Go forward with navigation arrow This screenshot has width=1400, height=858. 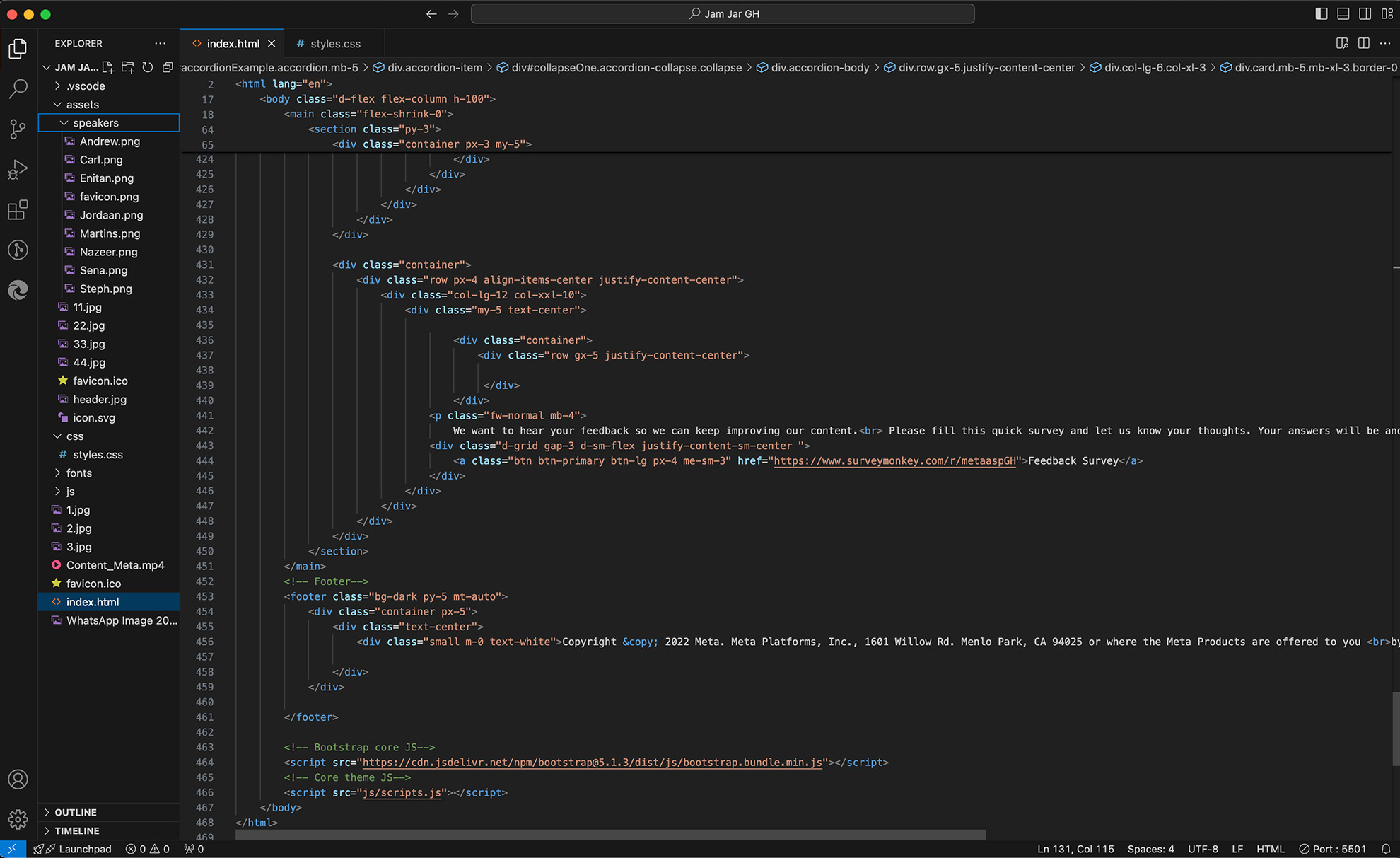pos(453,13)
